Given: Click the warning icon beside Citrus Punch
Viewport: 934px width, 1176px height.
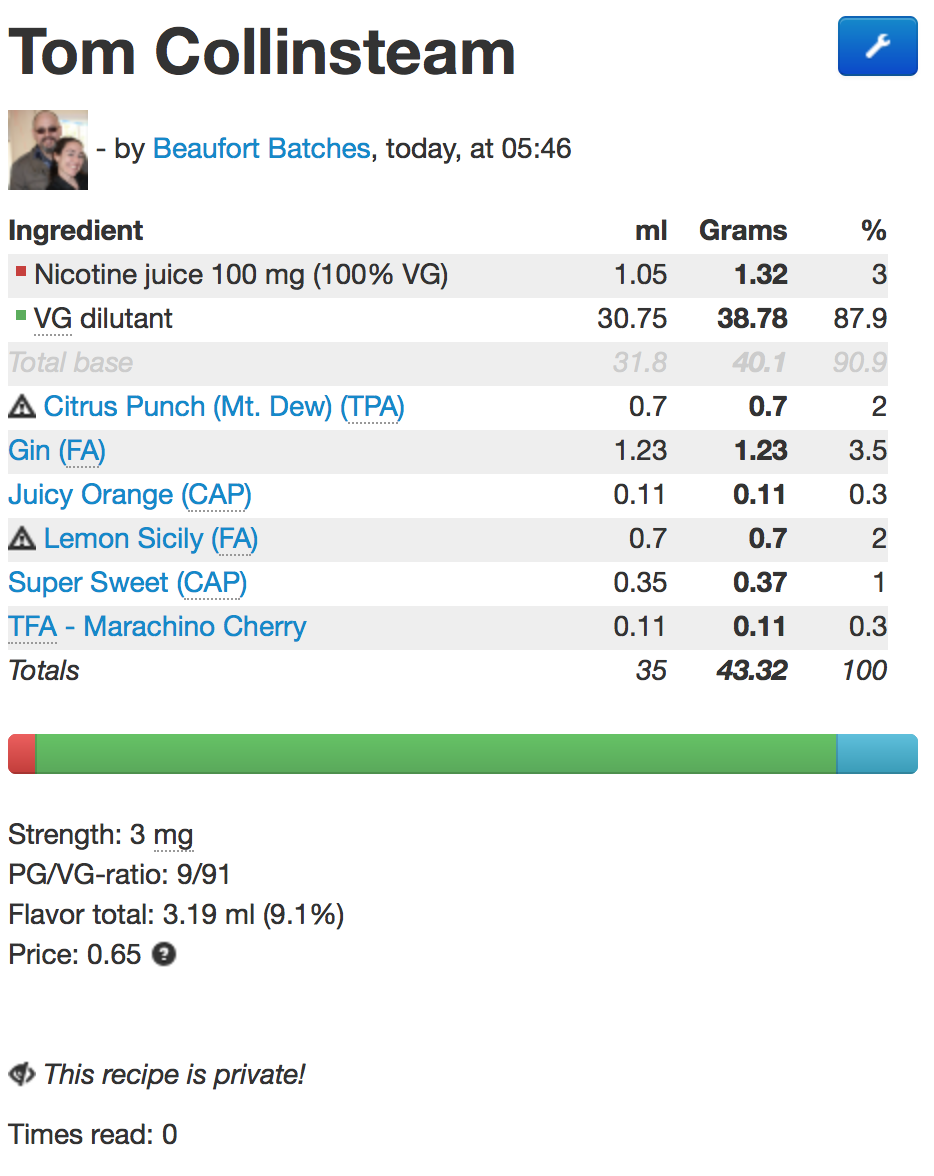Looking at the screenshot, I should [21, 407].
